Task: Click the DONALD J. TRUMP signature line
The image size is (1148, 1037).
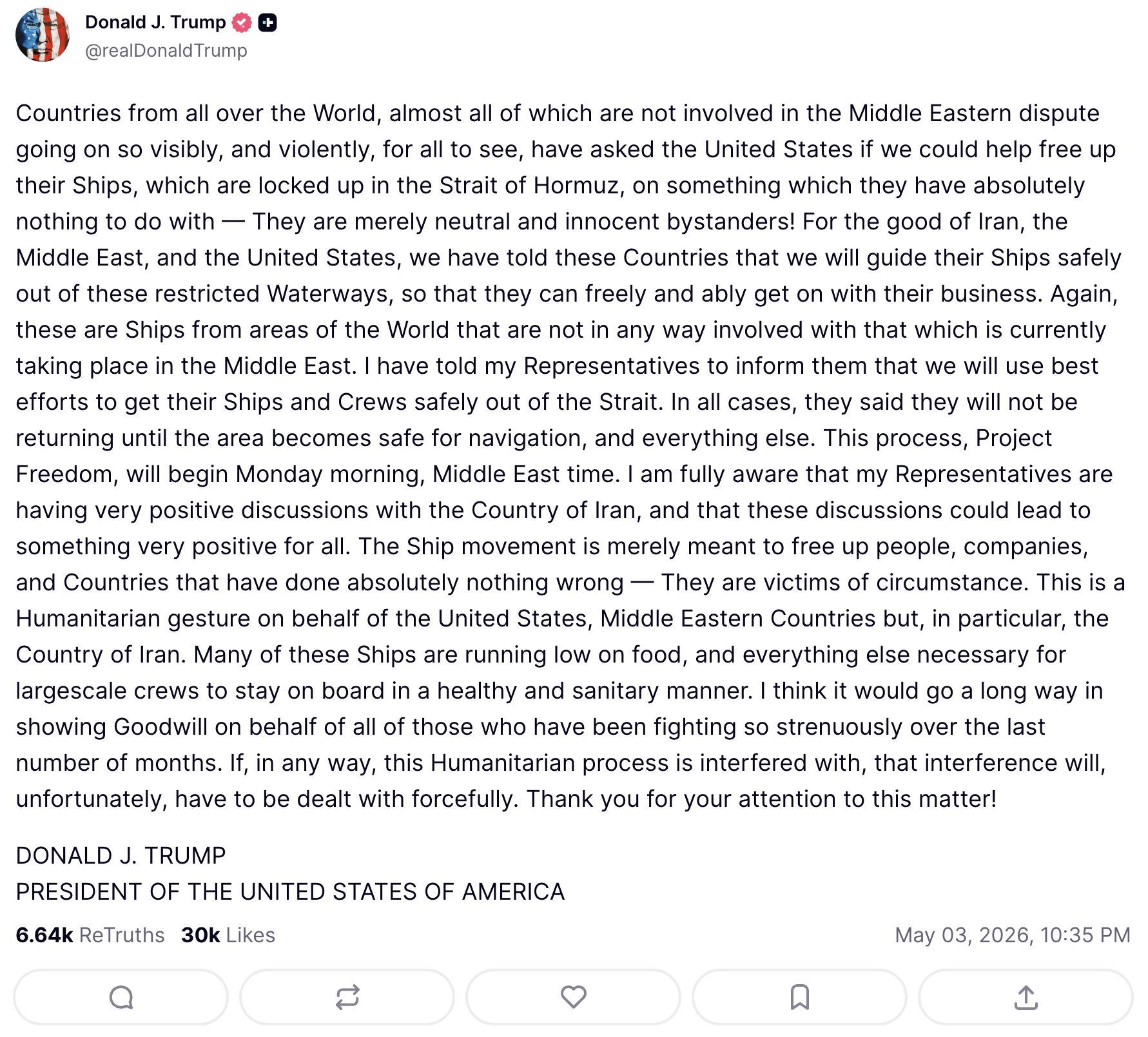Action: pos(121,856)
